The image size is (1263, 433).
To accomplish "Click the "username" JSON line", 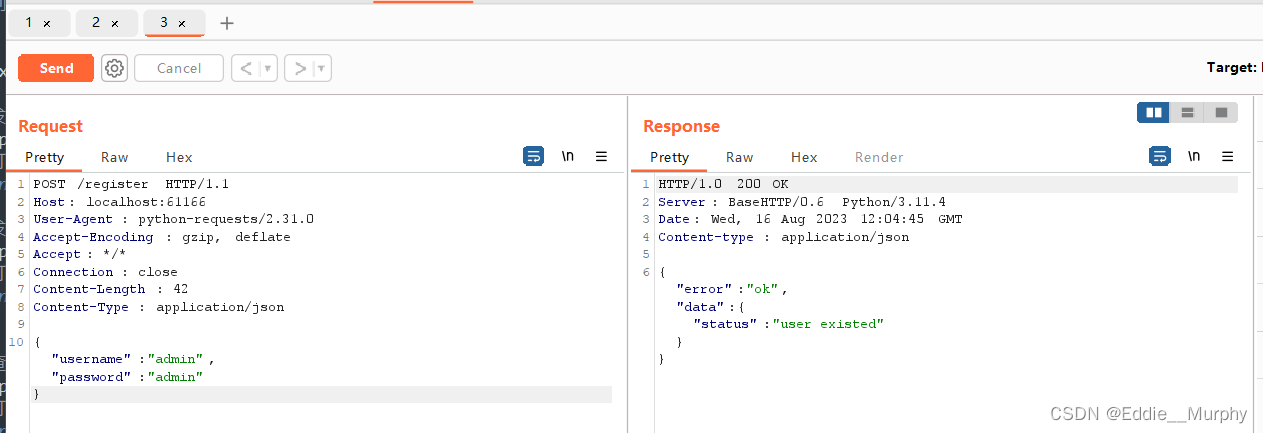I will [133, 359].
